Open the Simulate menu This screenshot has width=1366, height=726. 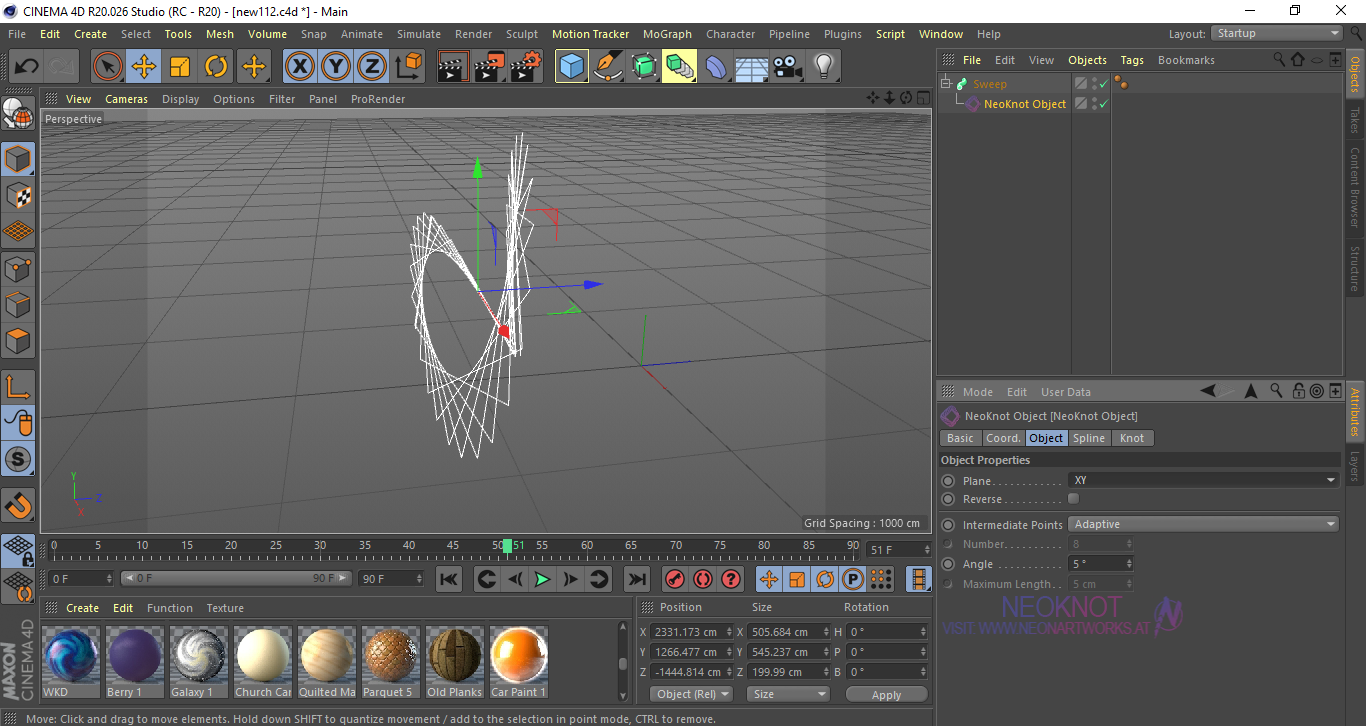coord(418,34)
